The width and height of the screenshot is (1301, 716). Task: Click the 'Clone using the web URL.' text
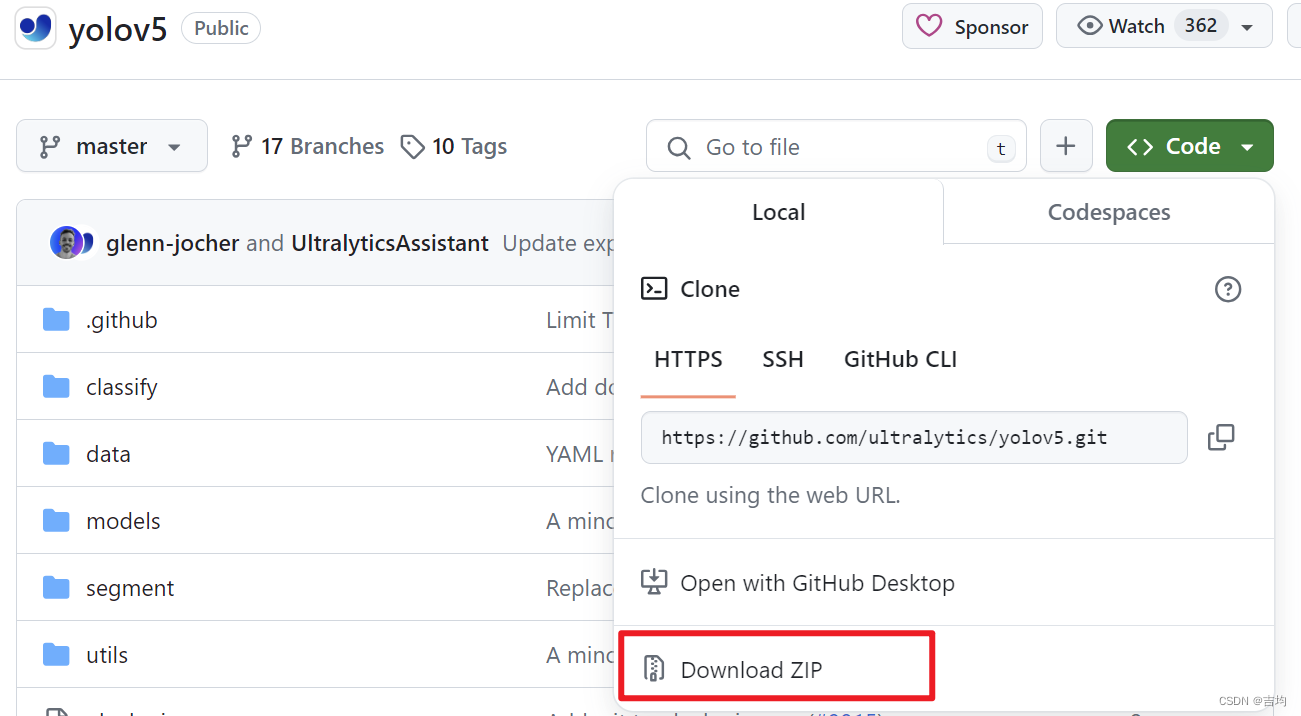pyautogui.click(x=770, y=495)
